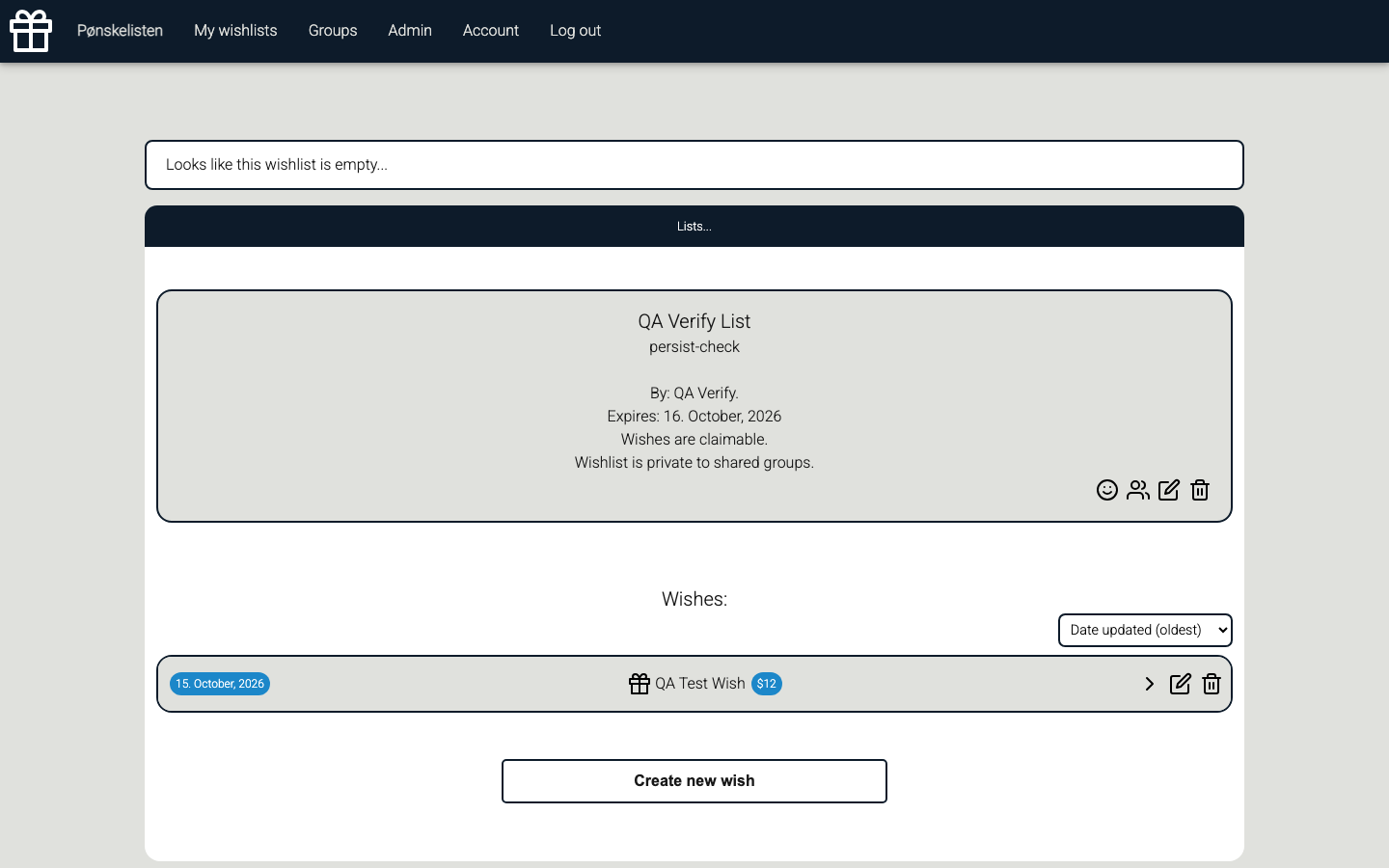Open My wishlists page

pyautogui.click(x=235, y=31)
